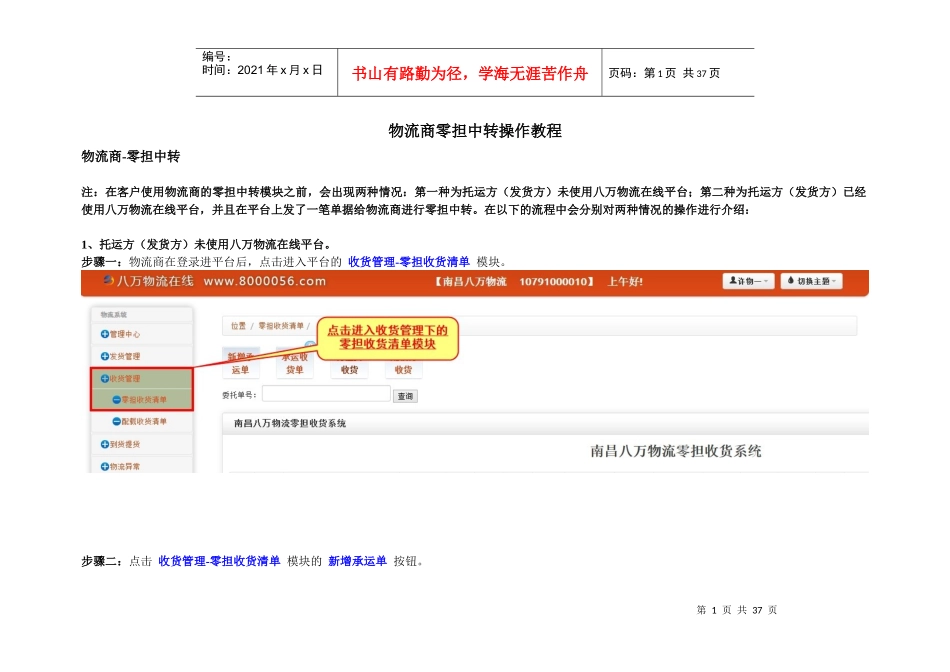Click the 步骤二： label

coord(102,561)
